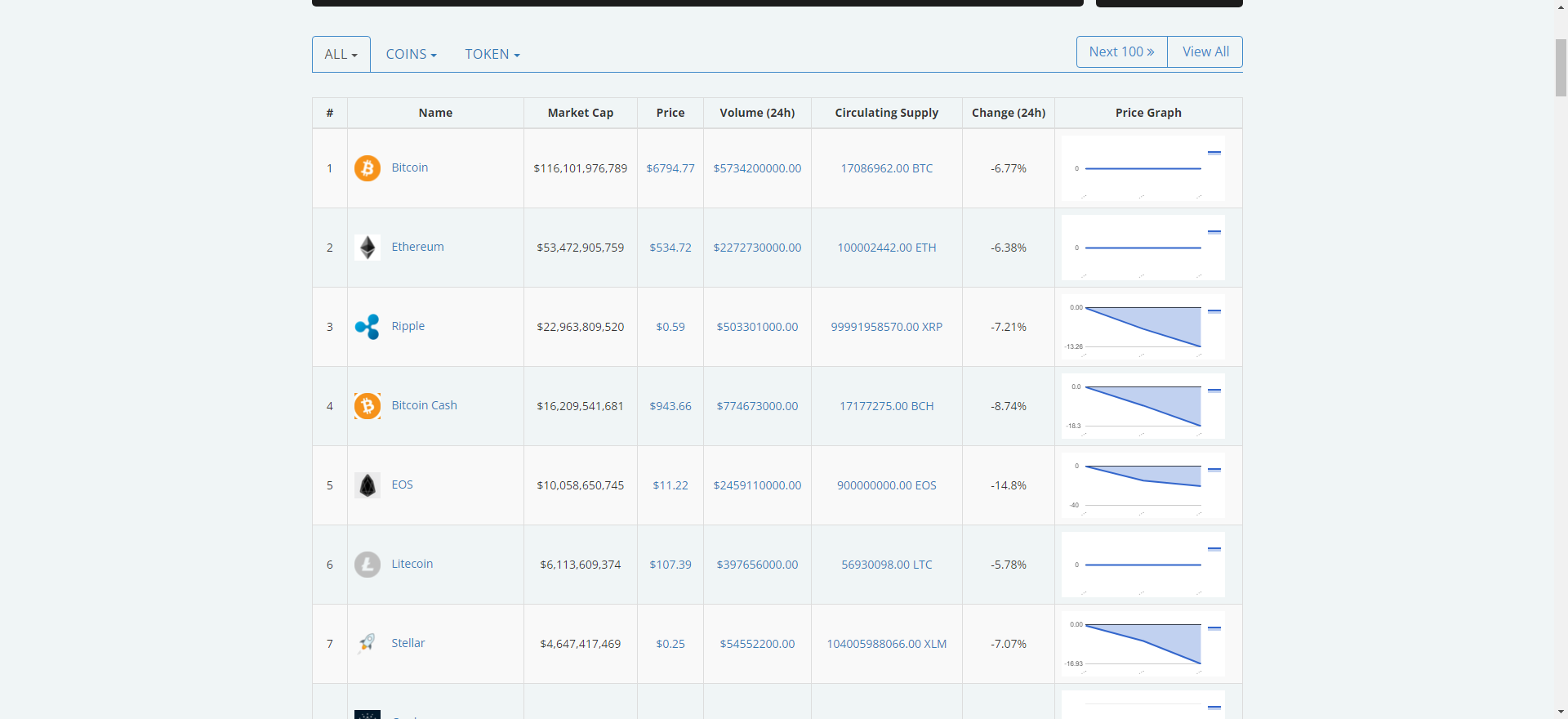This screenshot has height=719, width=1568.
Task: Open the Litecoin name link
Action: (412, 564)
